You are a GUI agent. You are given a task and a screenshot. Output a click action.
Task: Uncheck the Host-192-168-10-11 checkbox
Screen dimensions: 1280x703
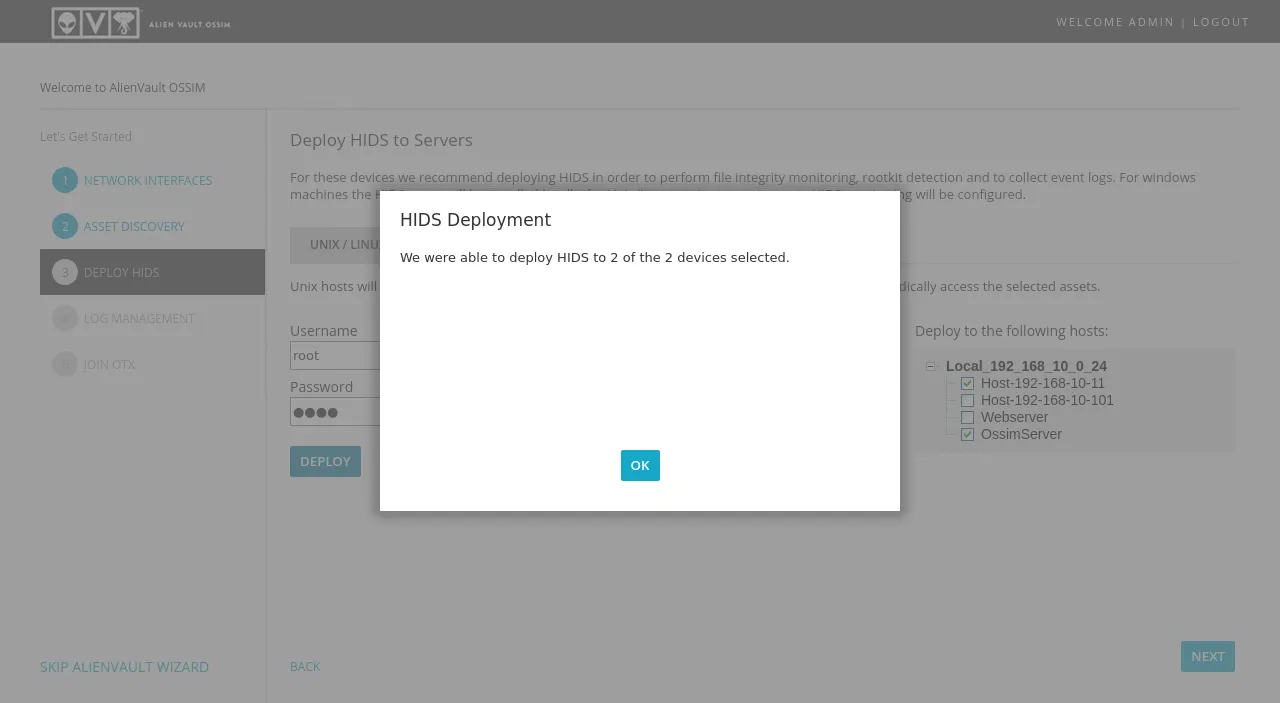point(967,383)
